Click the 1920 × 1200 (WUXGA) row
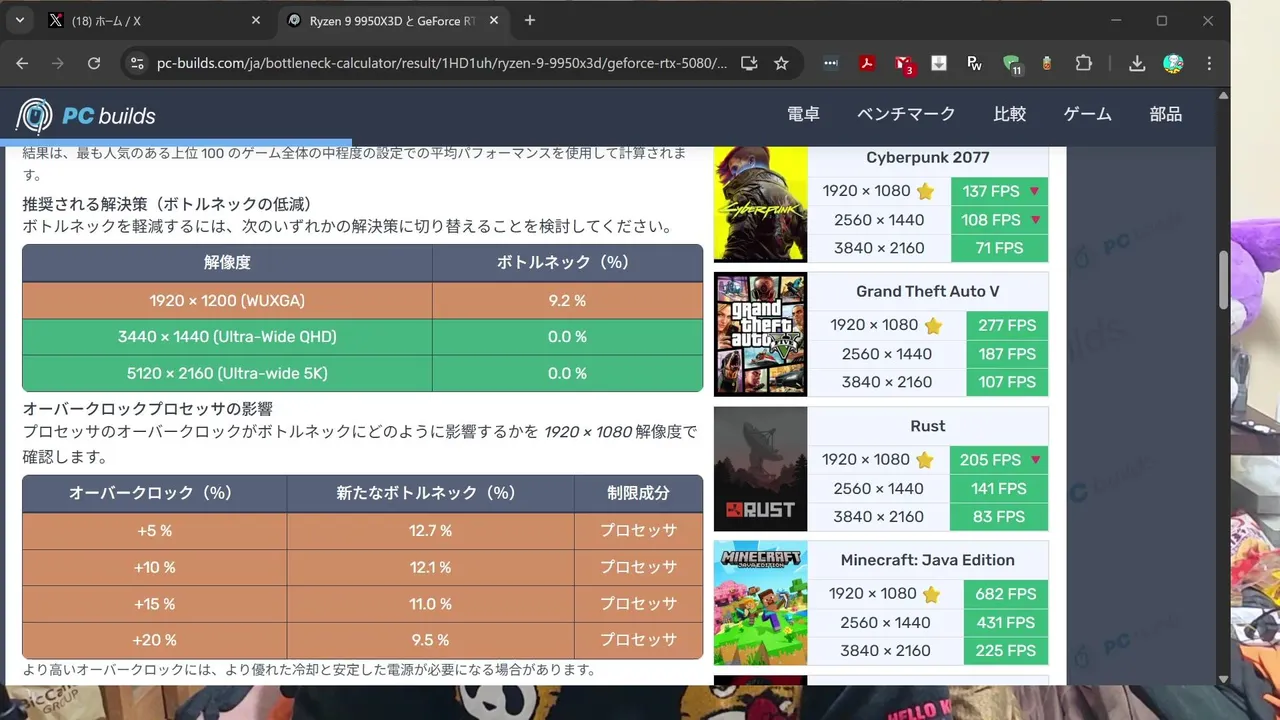The width and height of the screenshot is (1280, 720). (x=363, y=300)
